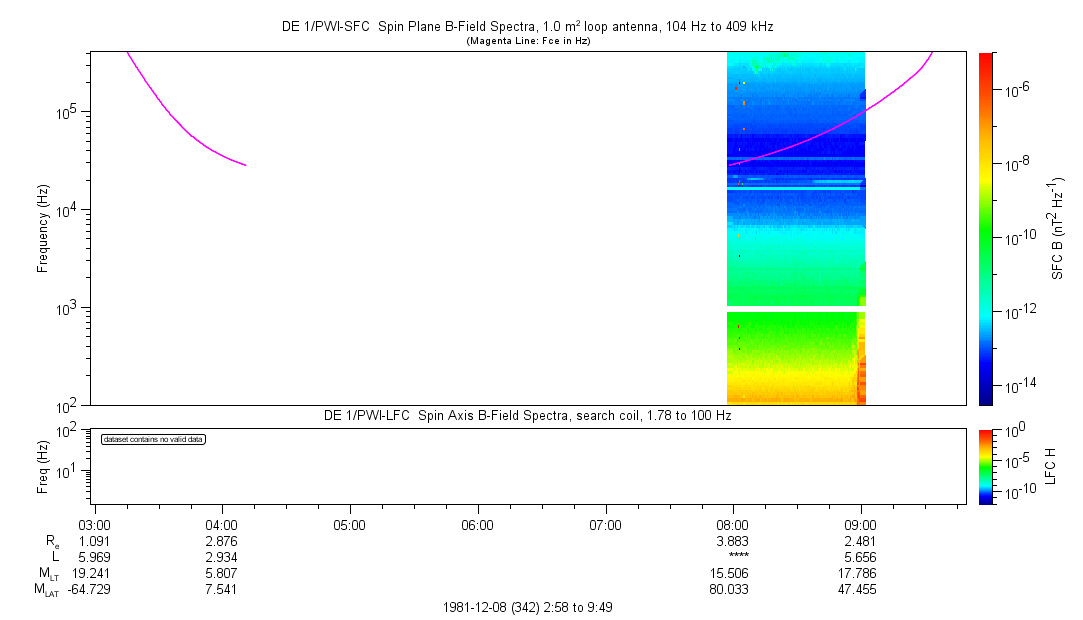The width and height of the screenshot is (1083, 620).
Task: Click the LFC H colorbar
Action: click(x=985, y=465)
